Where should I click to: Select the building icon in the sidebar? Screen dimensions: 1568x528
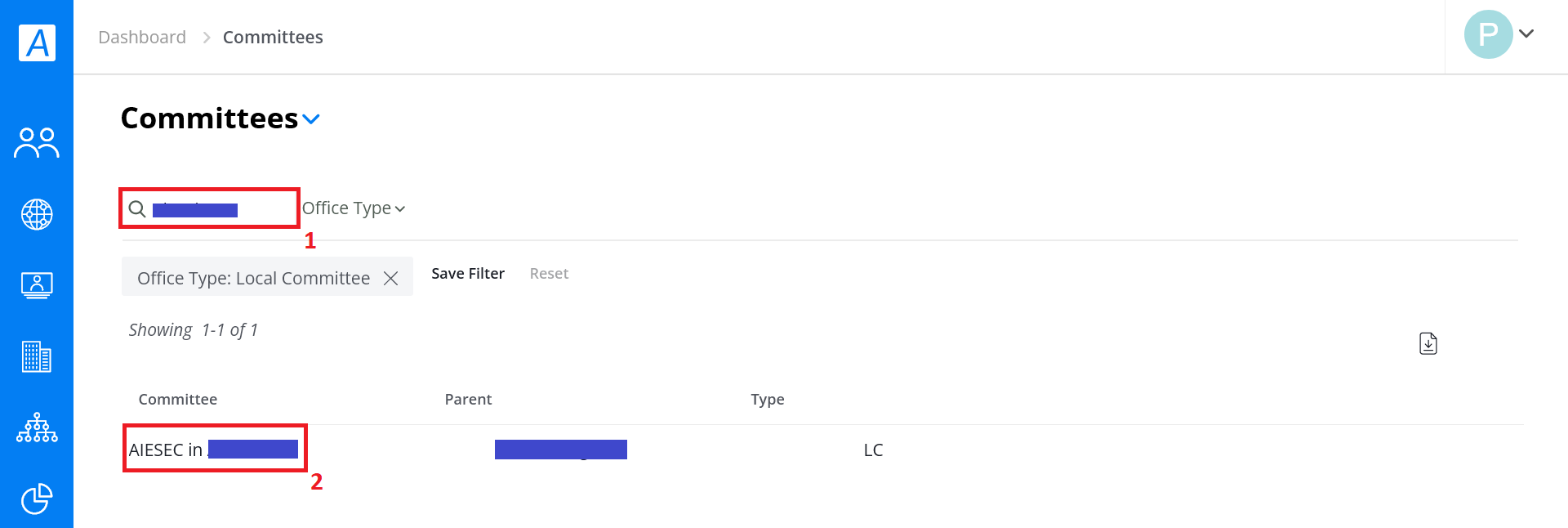(x=37, y=356)
